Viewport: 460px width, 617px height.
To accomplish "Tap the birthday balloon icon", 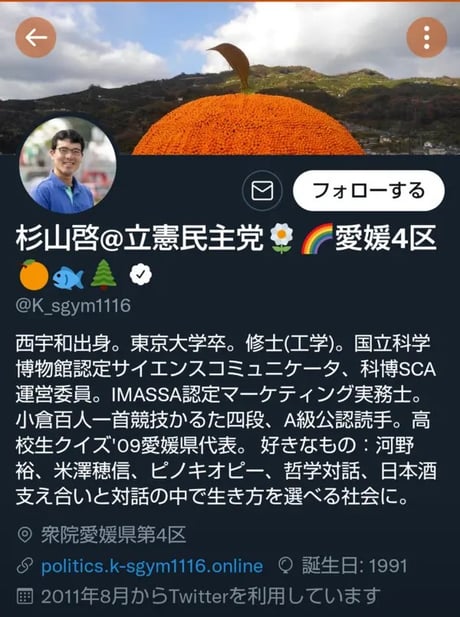I will [285, 566].
